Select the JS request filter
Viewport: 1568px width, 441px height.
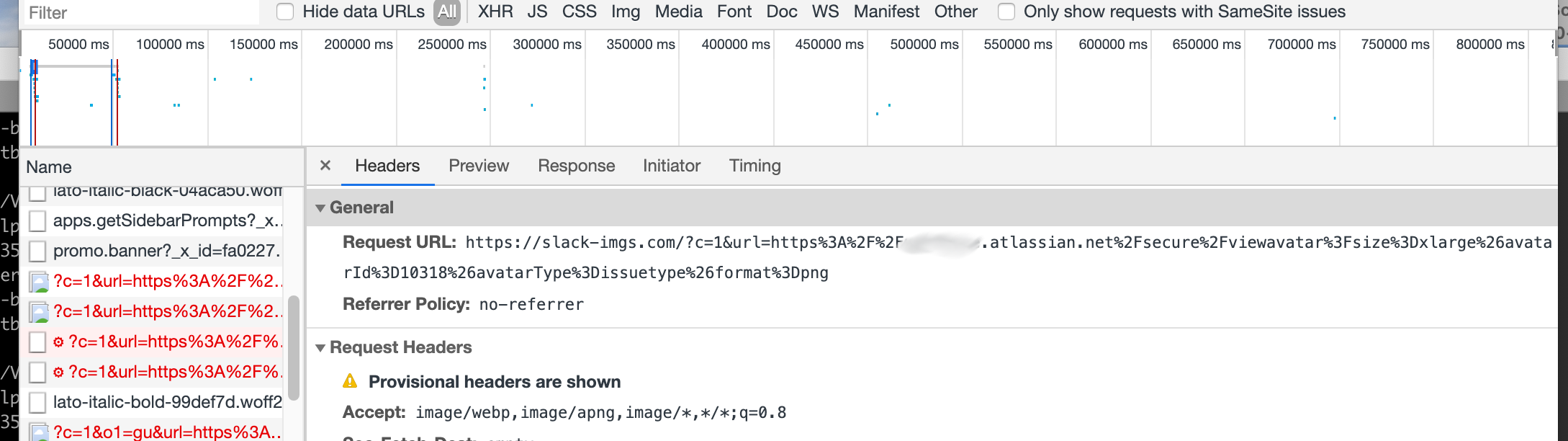pos(537,12)
